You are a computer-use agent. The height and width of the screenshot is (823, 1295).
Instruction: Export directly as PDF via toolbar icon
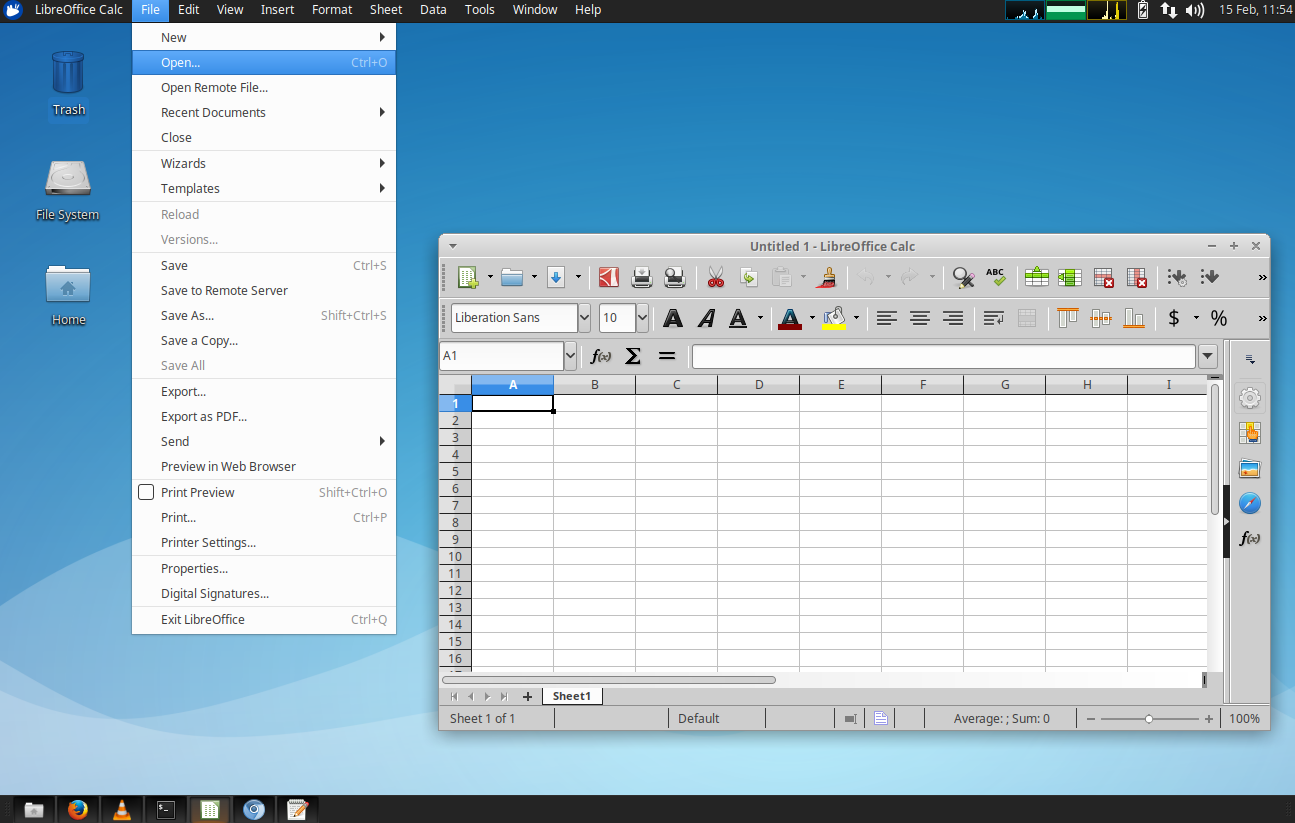pos(608,277)
